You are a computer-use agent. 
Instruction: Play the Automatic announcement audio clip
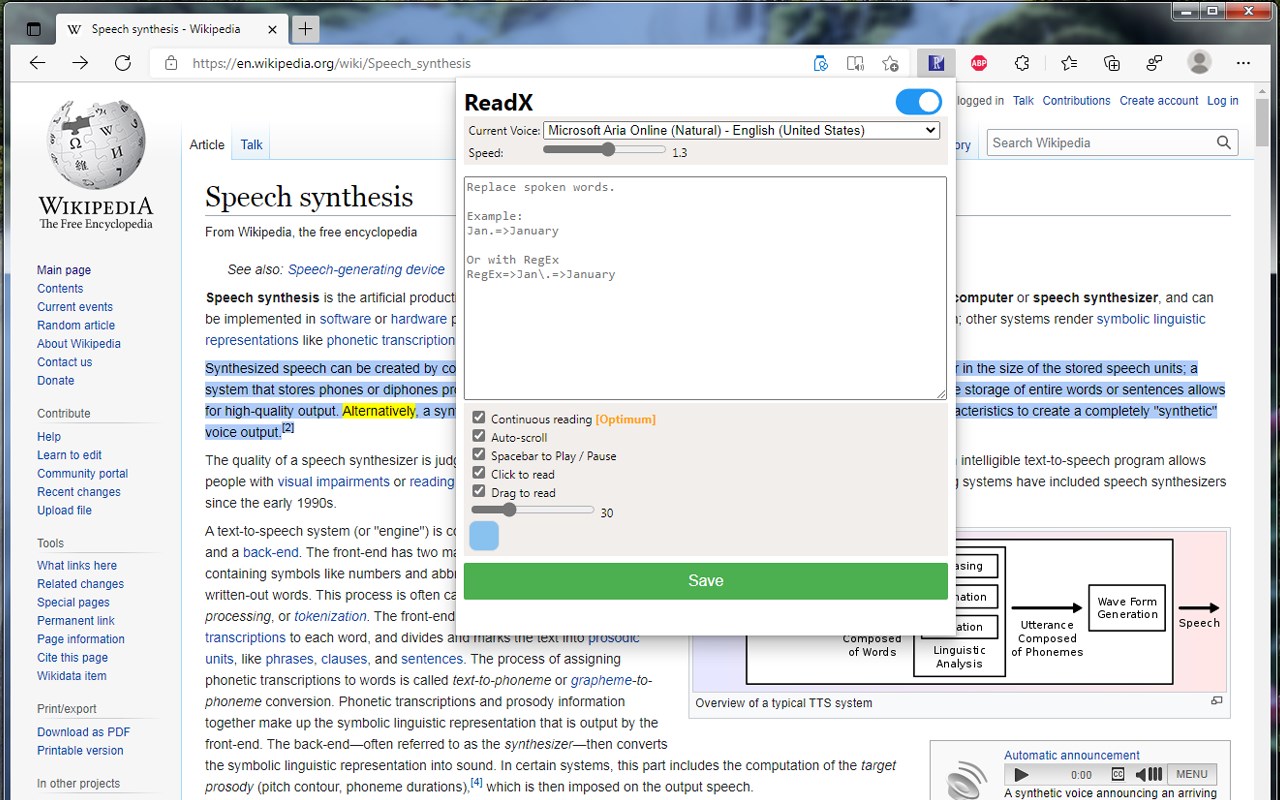pos(1021,774)
